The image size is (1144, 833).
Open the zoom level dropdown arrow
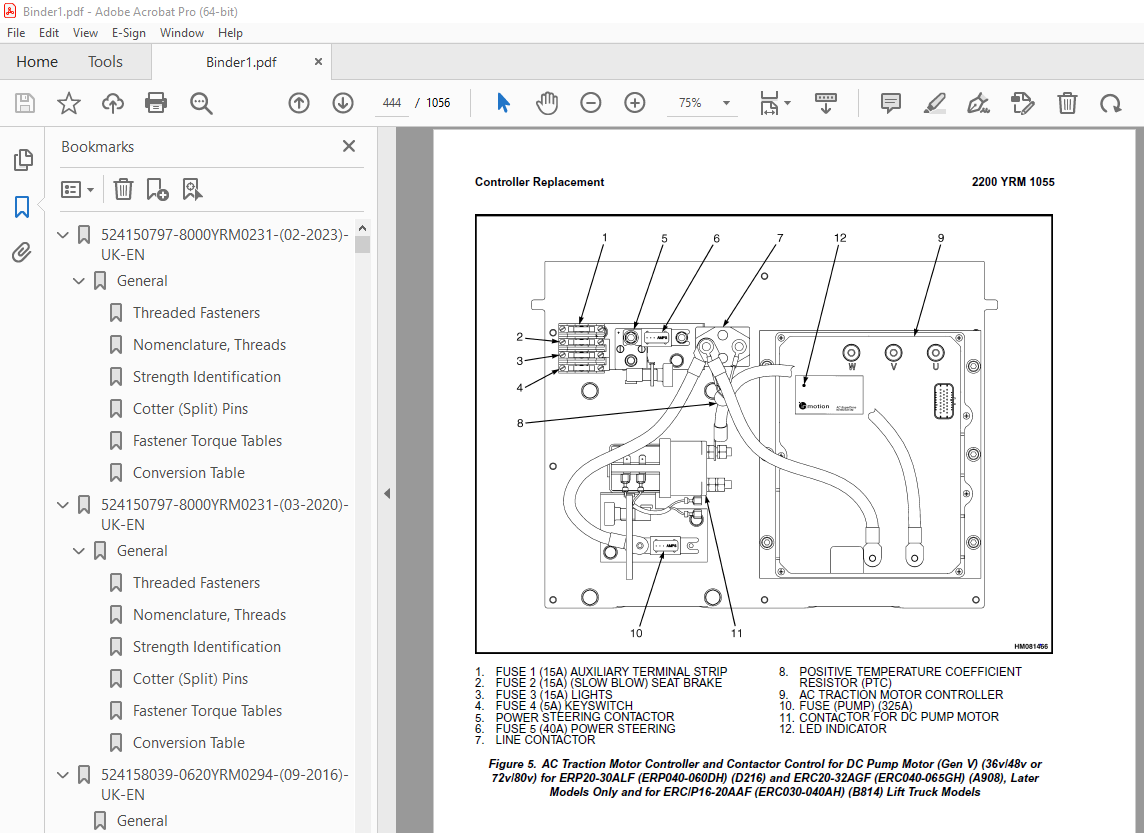(726, 103)
